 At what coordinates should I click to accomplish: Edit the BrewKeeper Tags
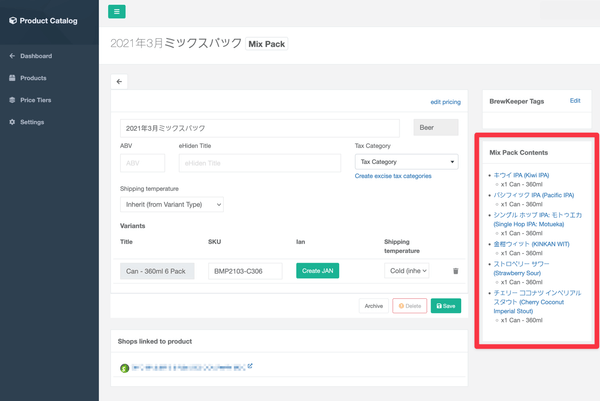(x=575, y=101)
